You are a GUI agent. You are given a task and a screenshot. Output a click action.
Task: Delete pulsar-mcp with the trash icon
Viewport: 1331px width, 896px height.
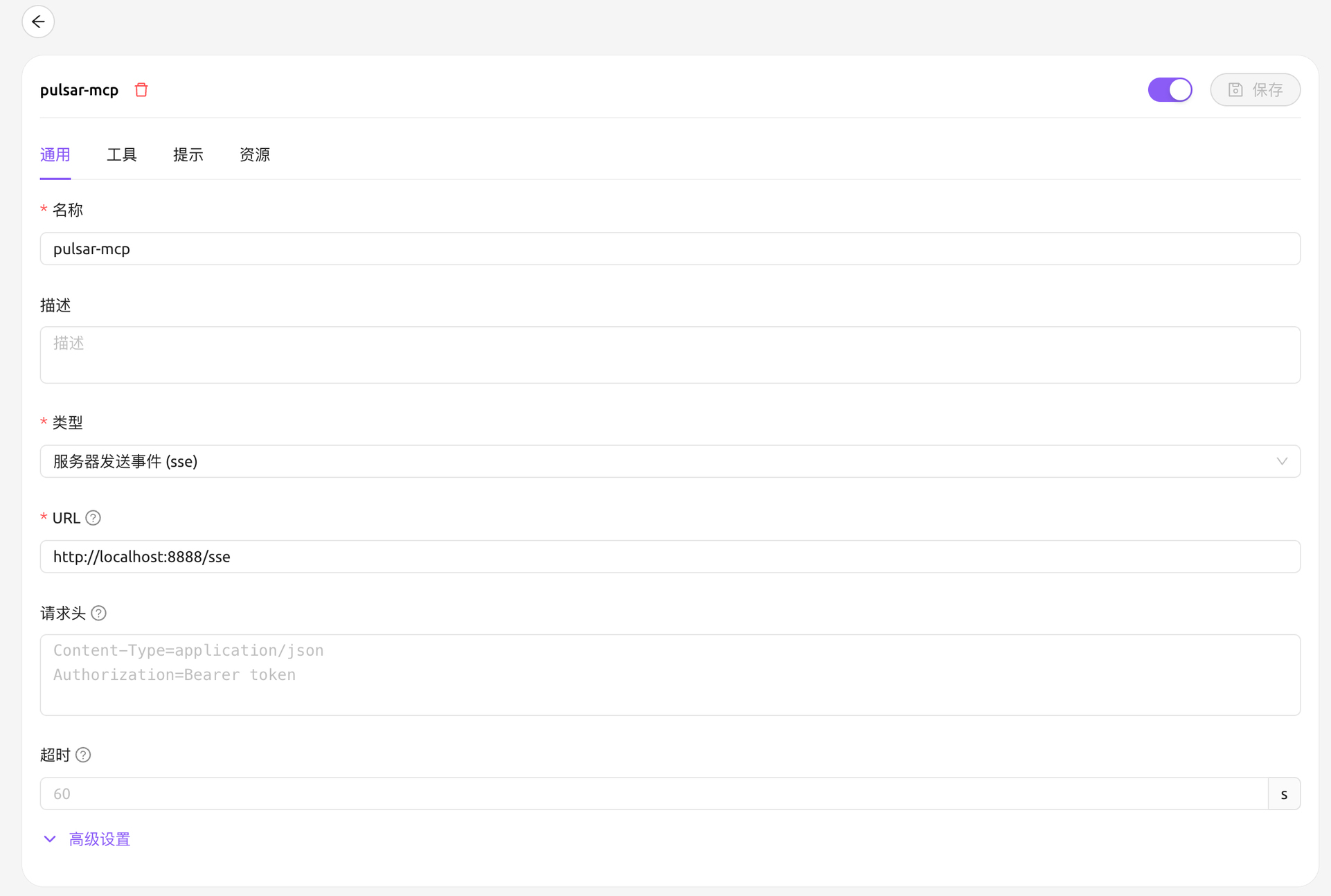coord(141,90)
